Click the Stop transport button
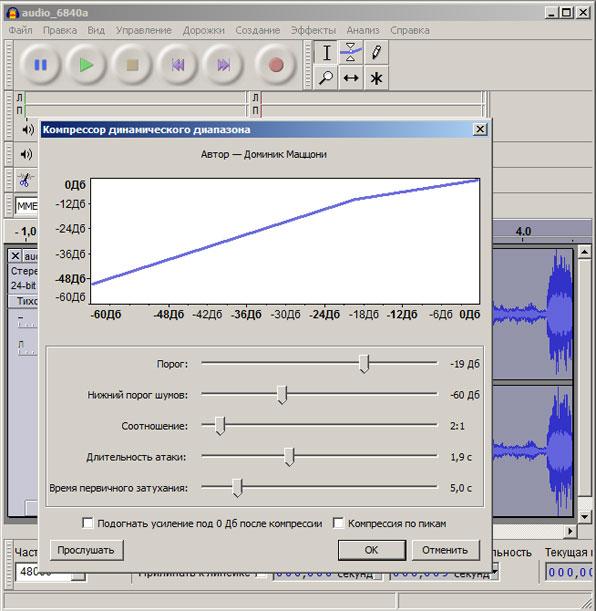Image resolution: width=596 pixels, height=611 pixels. [132, 65]
